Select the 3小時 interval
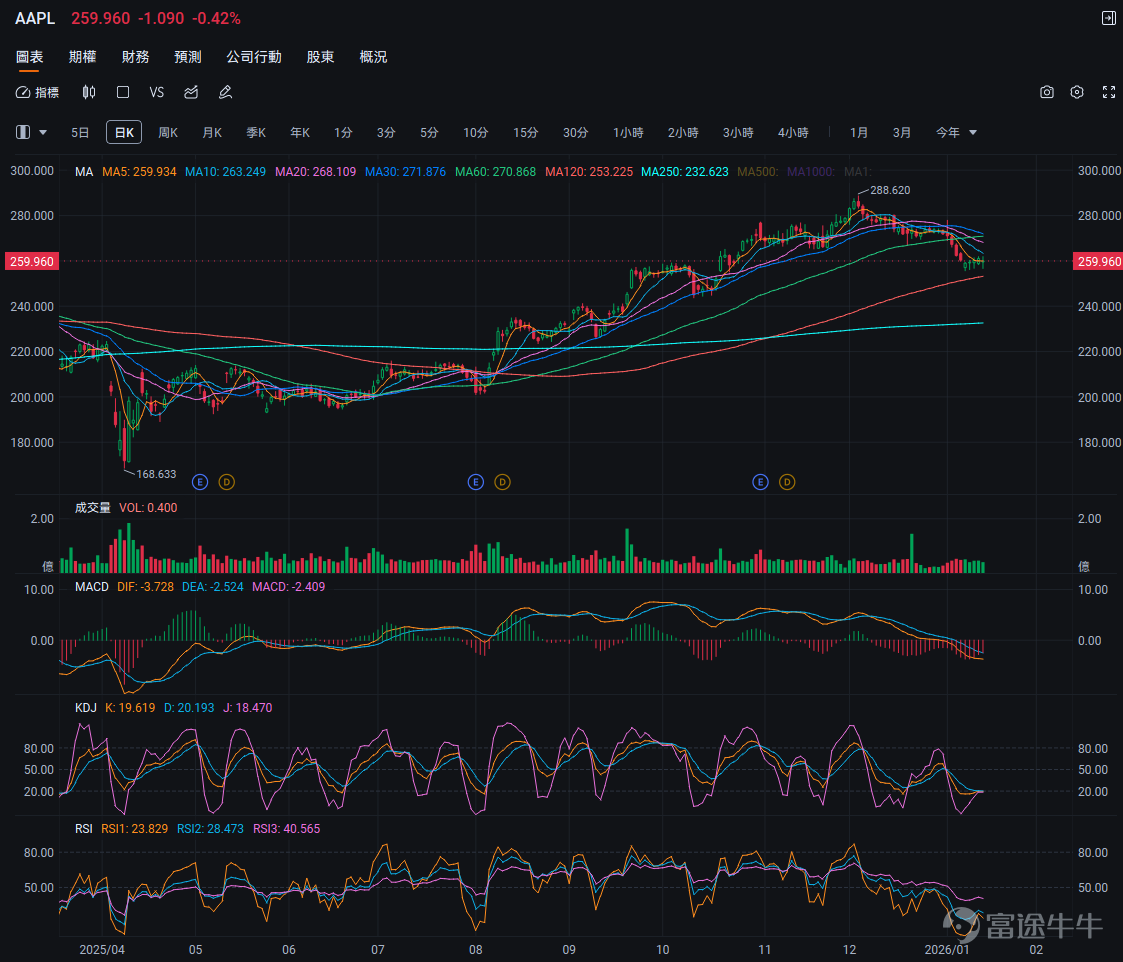This screenshot has height=962, width=1123. (x=738, y=133)
